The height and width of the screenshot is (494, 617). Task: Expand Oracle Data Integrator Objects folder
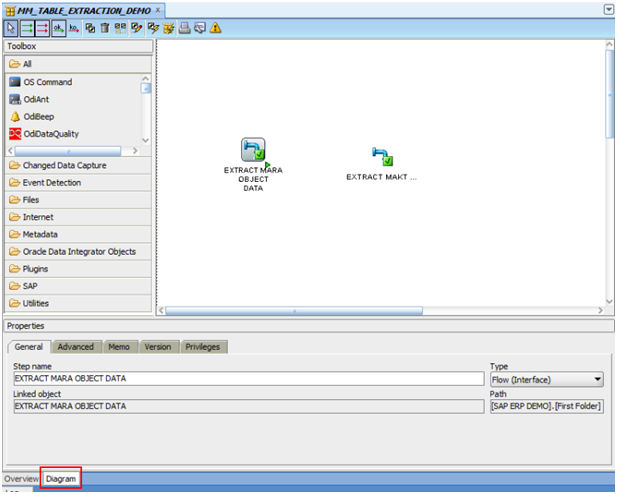point(78,252)
